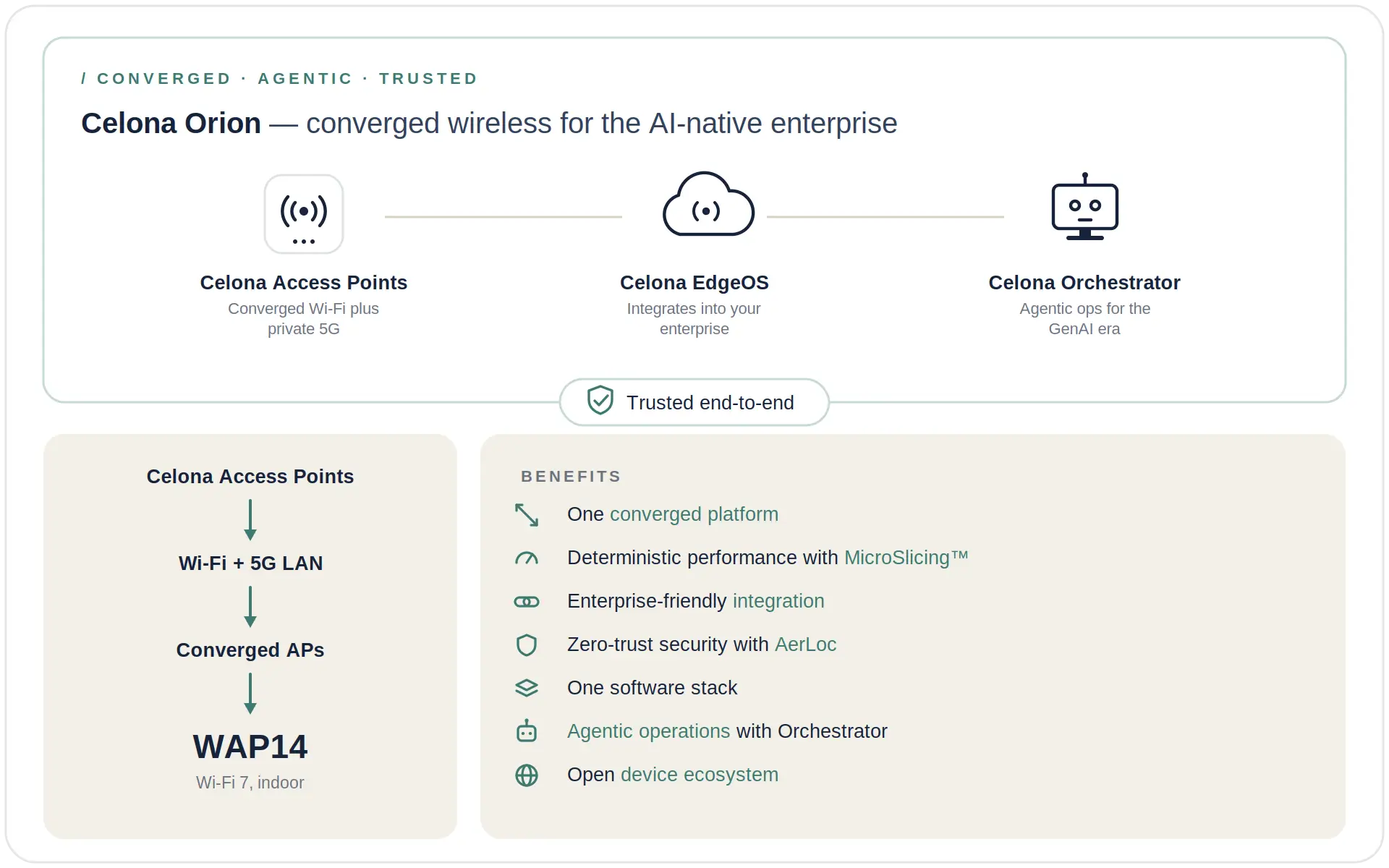Select the Trusted end-to-end badge
This screenshot has width=1389, height=868.
(694, 402)
